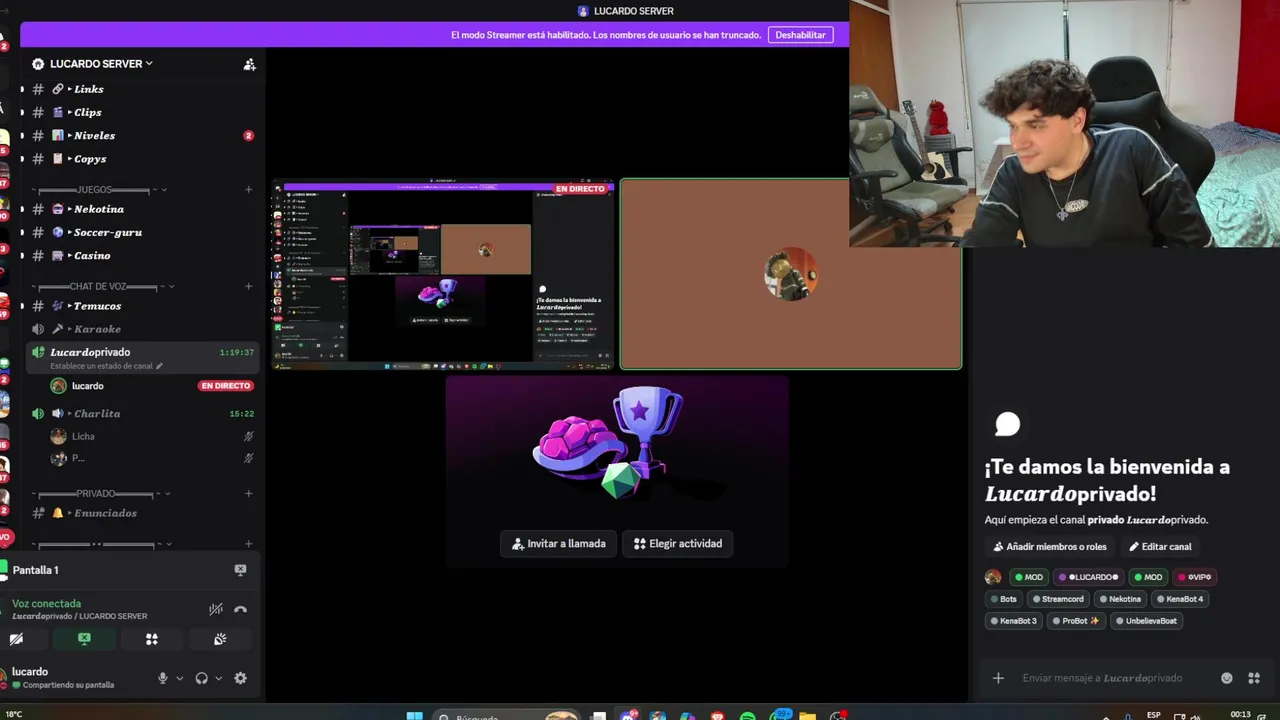Screen dimensions: 1280x720
Task: Open the Casino channel
Action: [143, 255]
